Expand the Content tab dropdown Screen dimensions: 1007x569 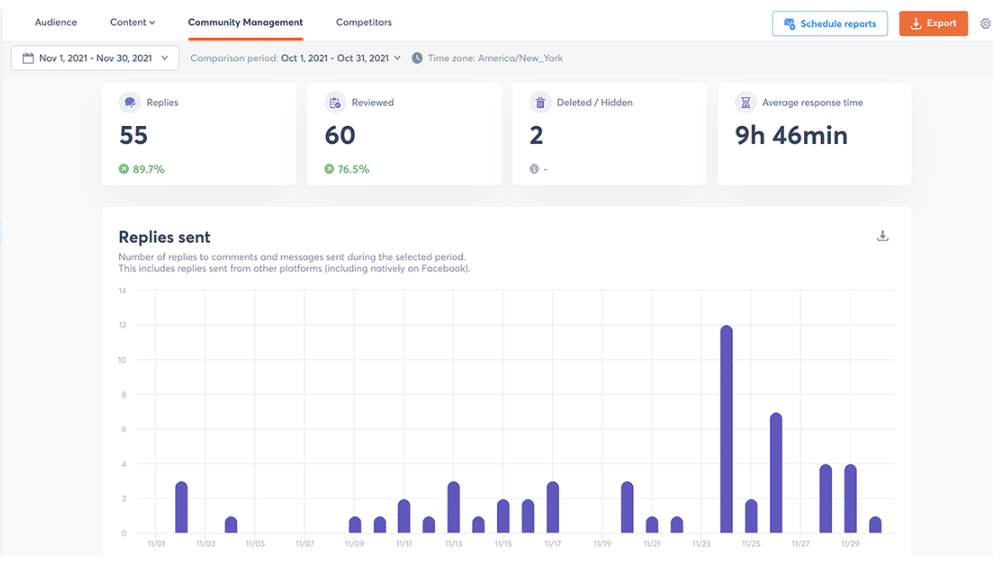pyautogui.click(x=132, y=22)
